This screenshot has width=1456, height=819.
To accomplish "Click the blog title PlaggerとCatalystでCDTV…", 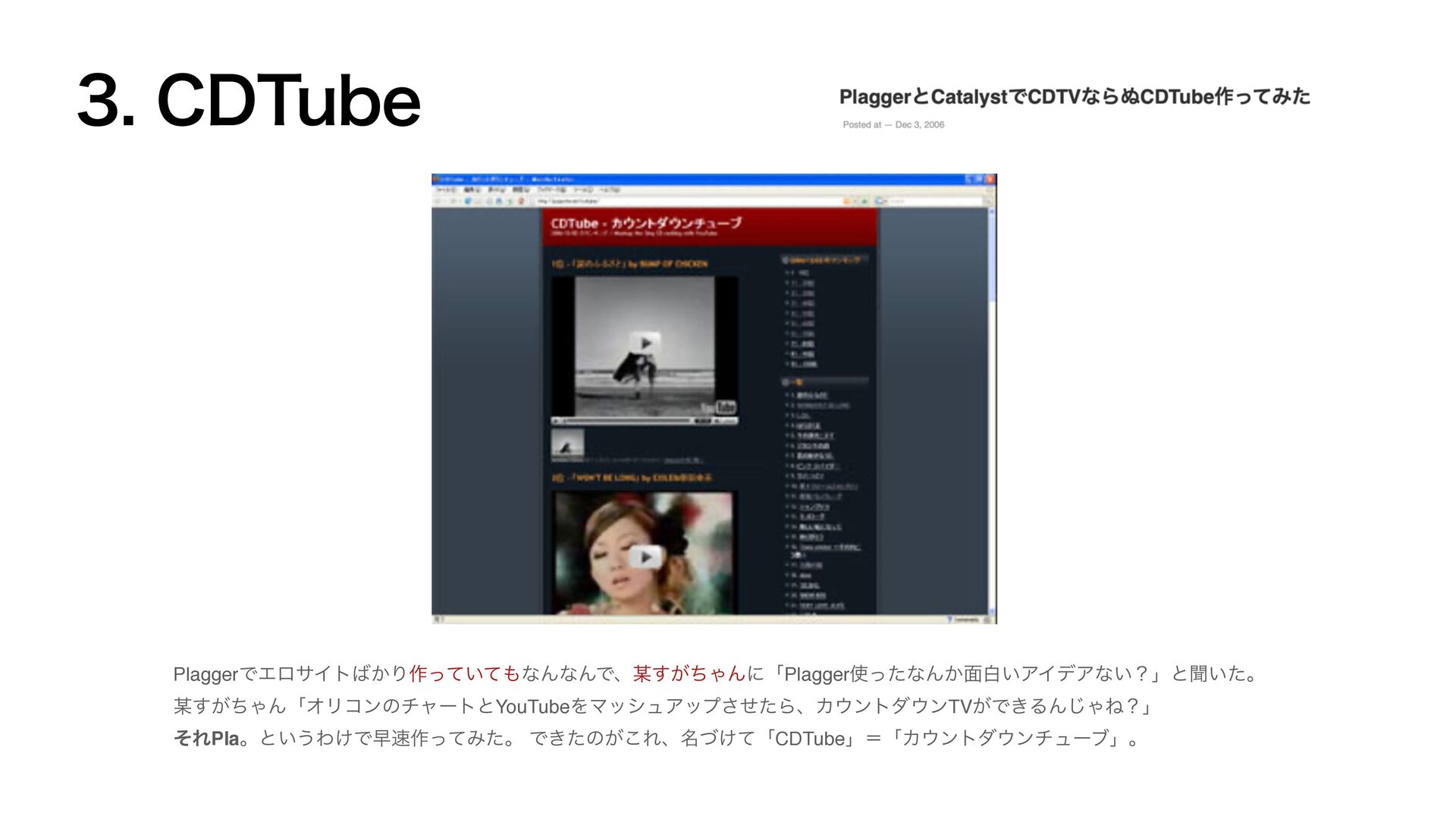I will (x=1075, y=97).
